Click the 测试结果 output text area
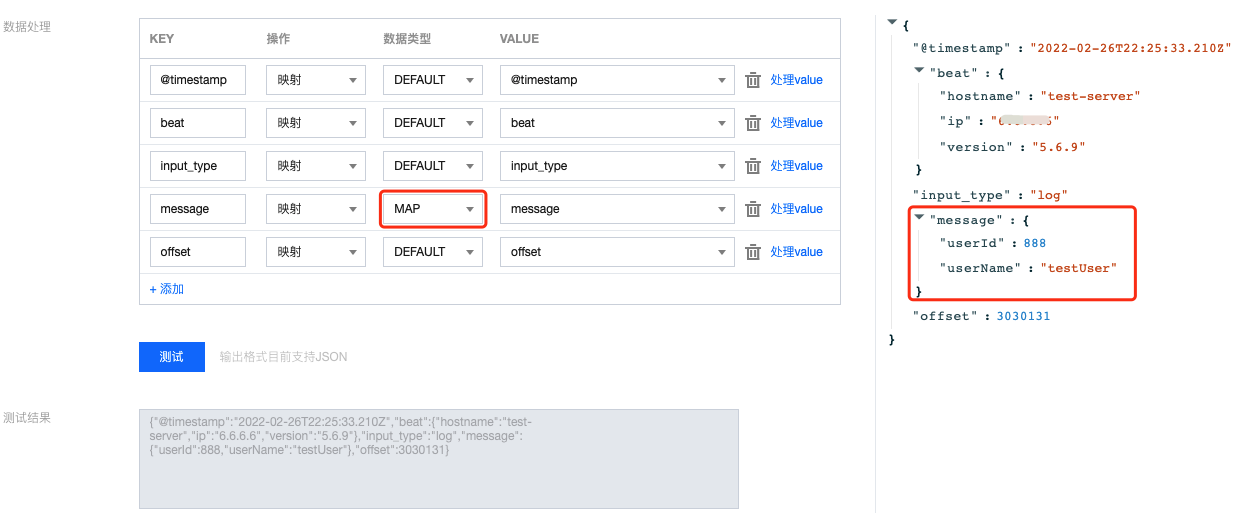Viewport: 1240px width, 513px height. [x=439, y=459]
